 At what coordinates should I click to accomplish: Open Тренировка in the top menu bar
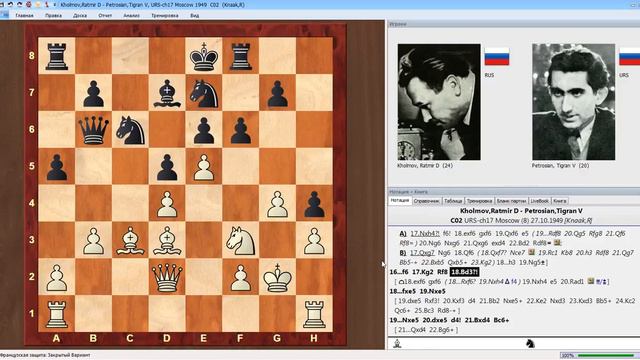[x=164, y=16]
